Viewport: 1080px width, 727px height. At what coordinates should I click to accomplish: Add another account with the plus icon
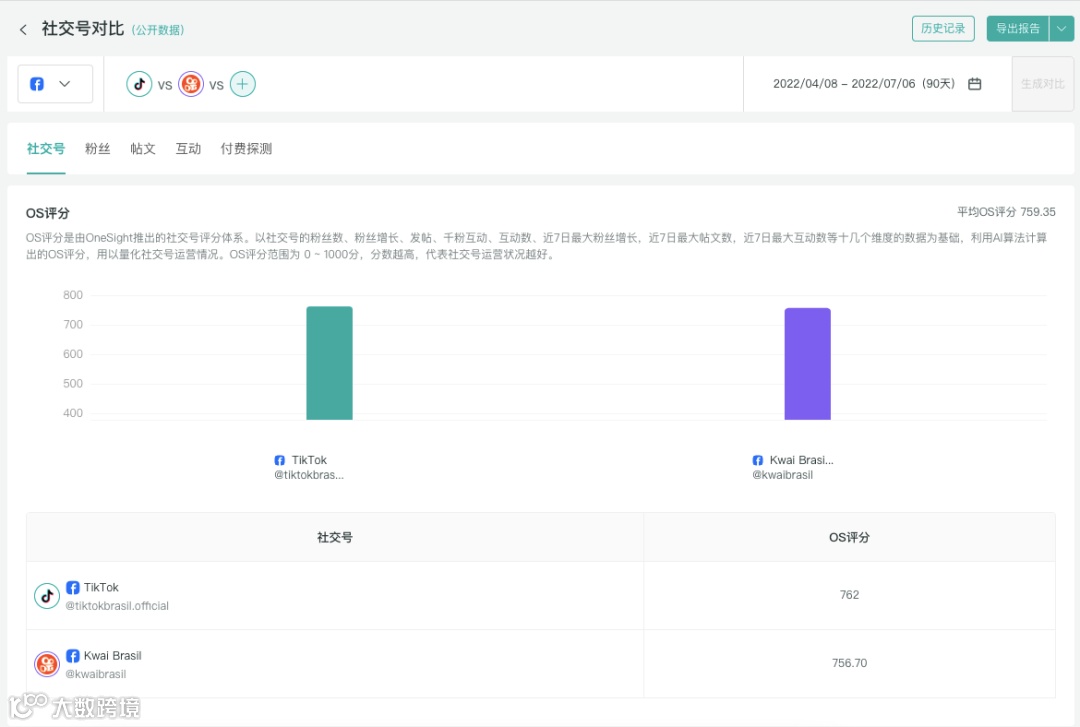click(x=242, y=84)
